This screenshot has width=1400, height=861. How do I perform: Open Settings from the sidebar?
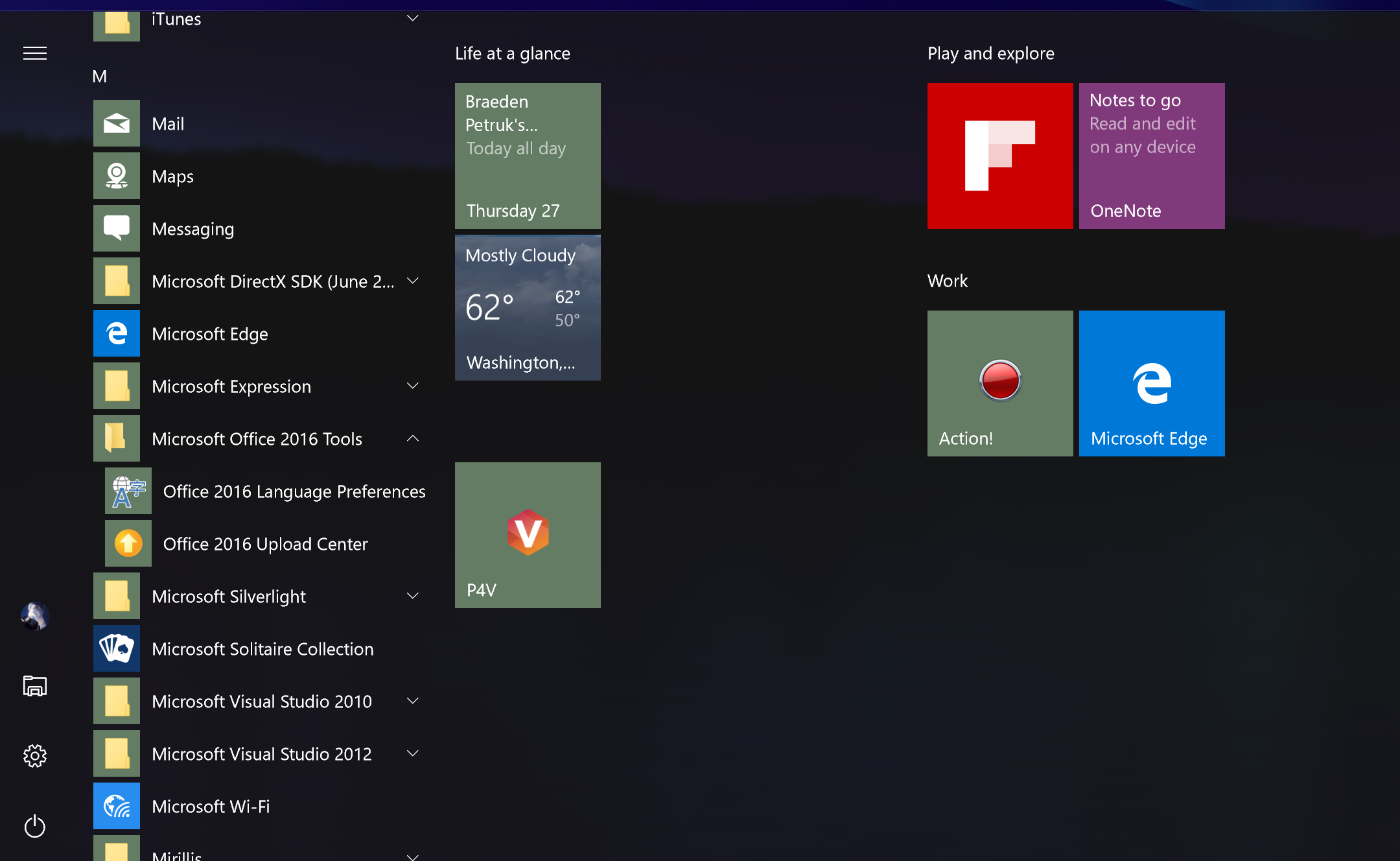34,755
